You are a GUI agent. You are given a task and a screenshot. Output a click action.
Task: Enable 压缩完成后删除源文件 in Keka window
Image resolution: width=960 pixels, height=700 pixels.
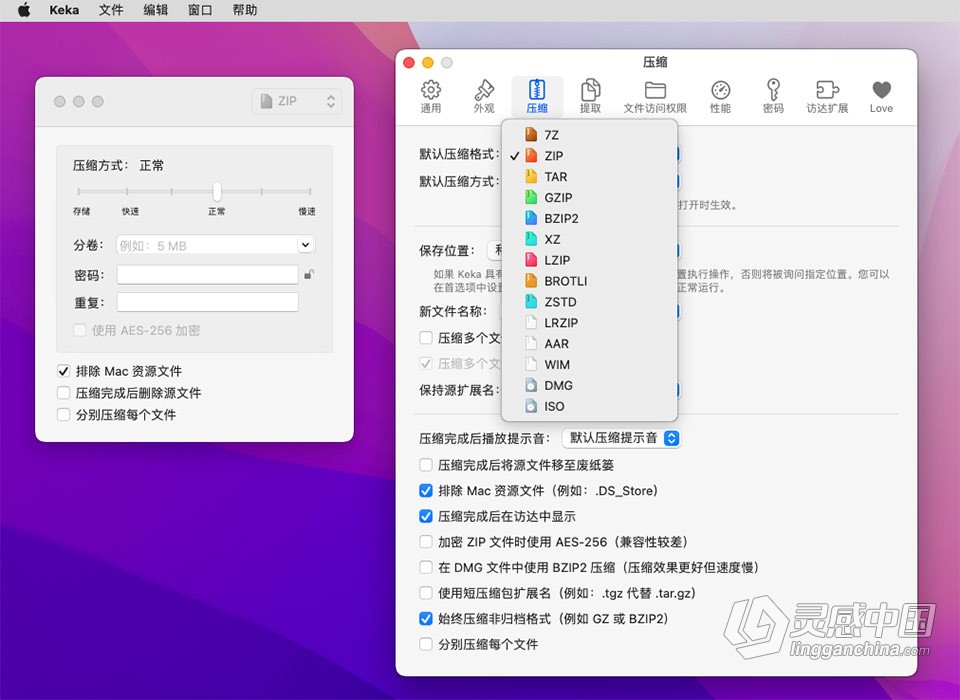(x=63, y=393)
